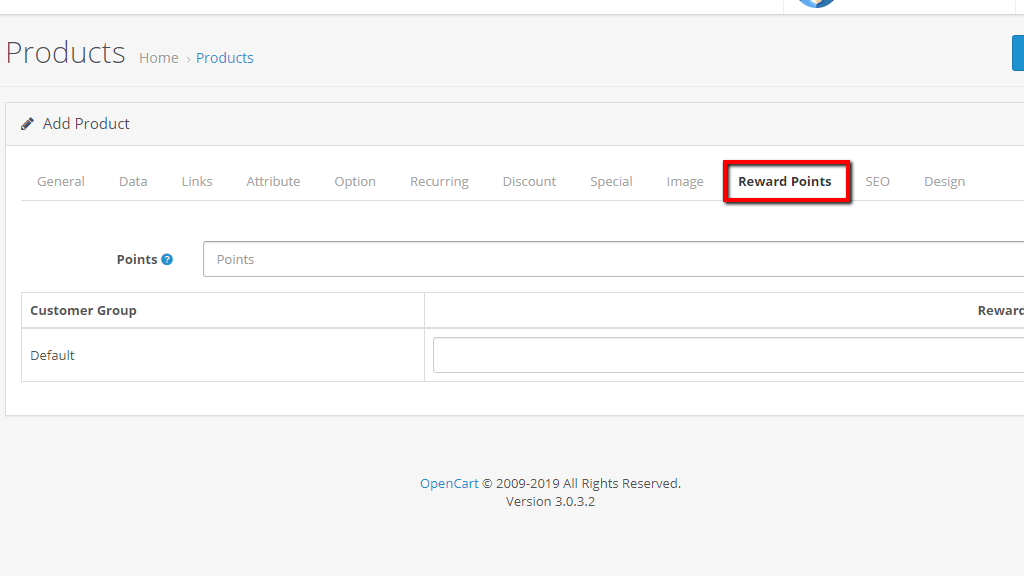Click the help icon beside Points label
The width and height of the screenshot is (1024, 576).
click(167, 260)
